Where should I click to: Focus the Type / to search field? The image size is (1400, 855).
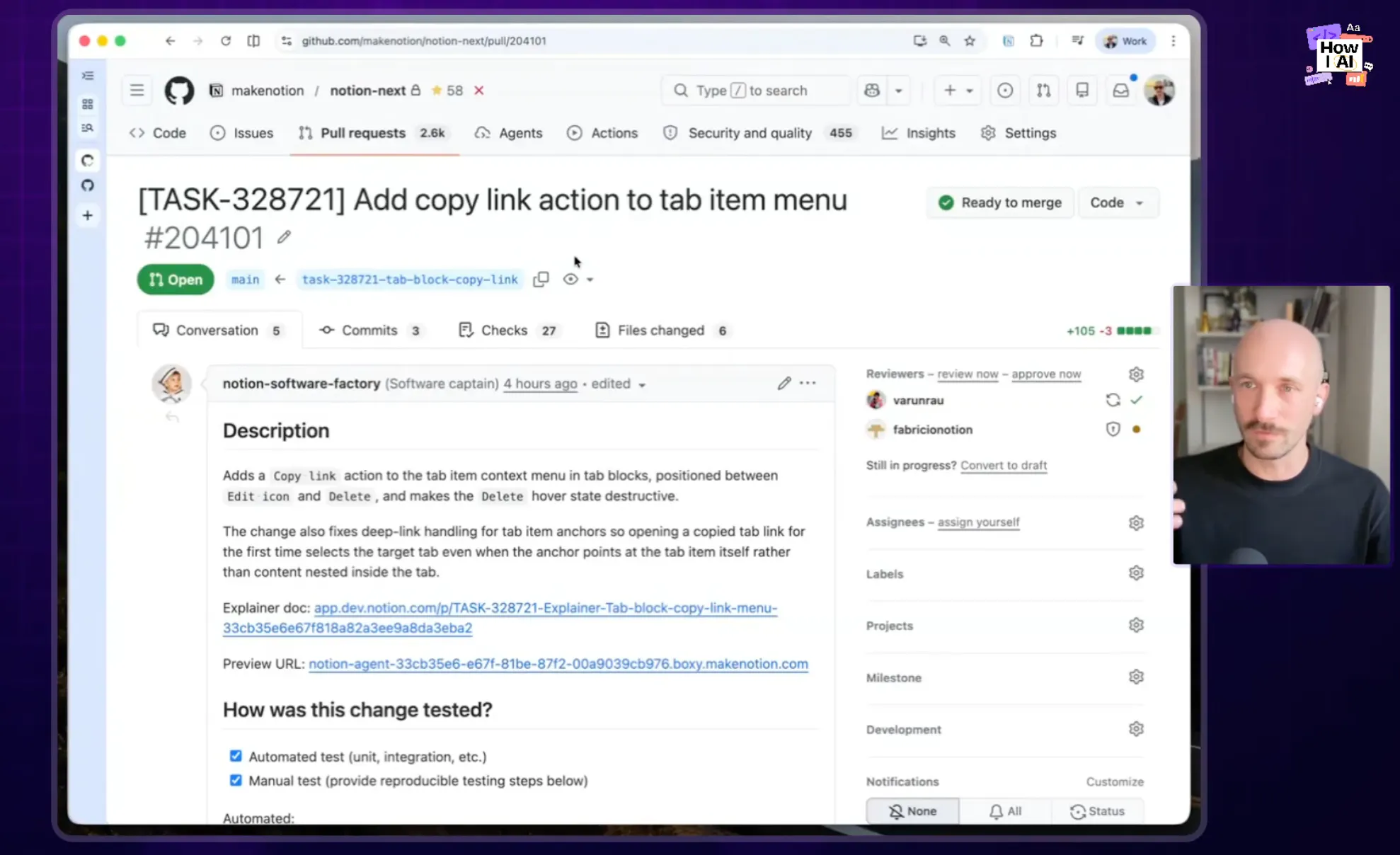pos(756,91)
